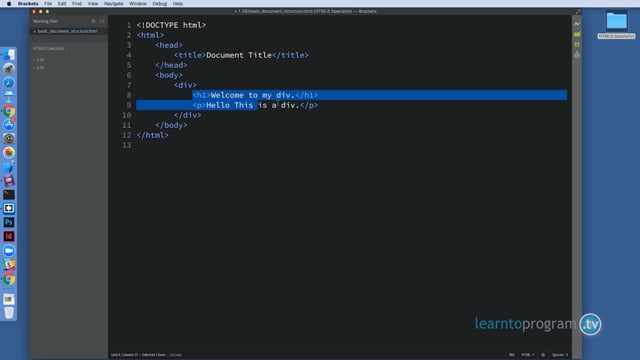Click the opening <body> tag
640x360 pixels.
pyautogui.click(x=169, y=75)
